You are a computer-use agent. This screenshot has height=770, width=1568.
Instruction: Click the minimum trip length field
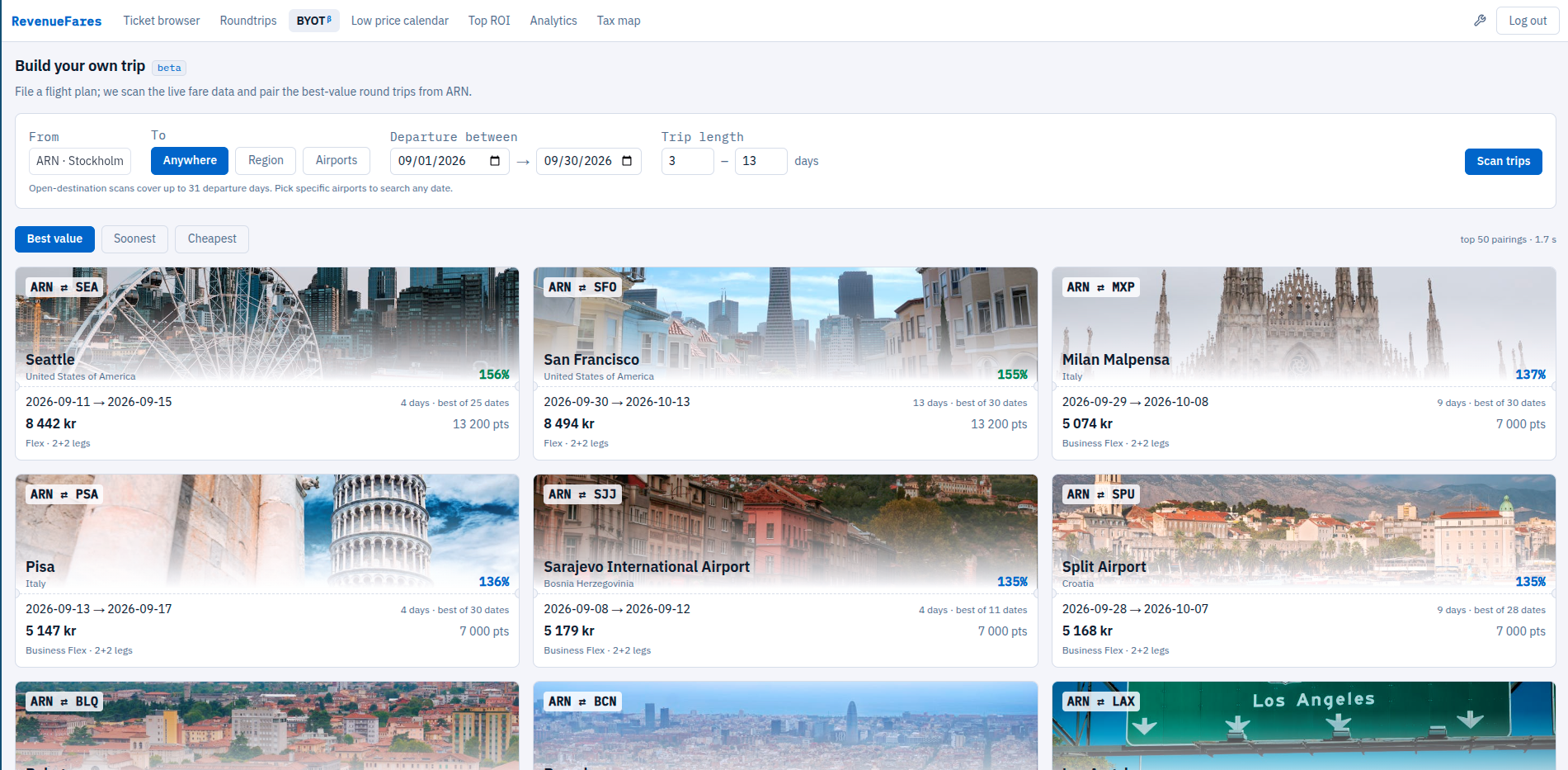tap(688, 161)
